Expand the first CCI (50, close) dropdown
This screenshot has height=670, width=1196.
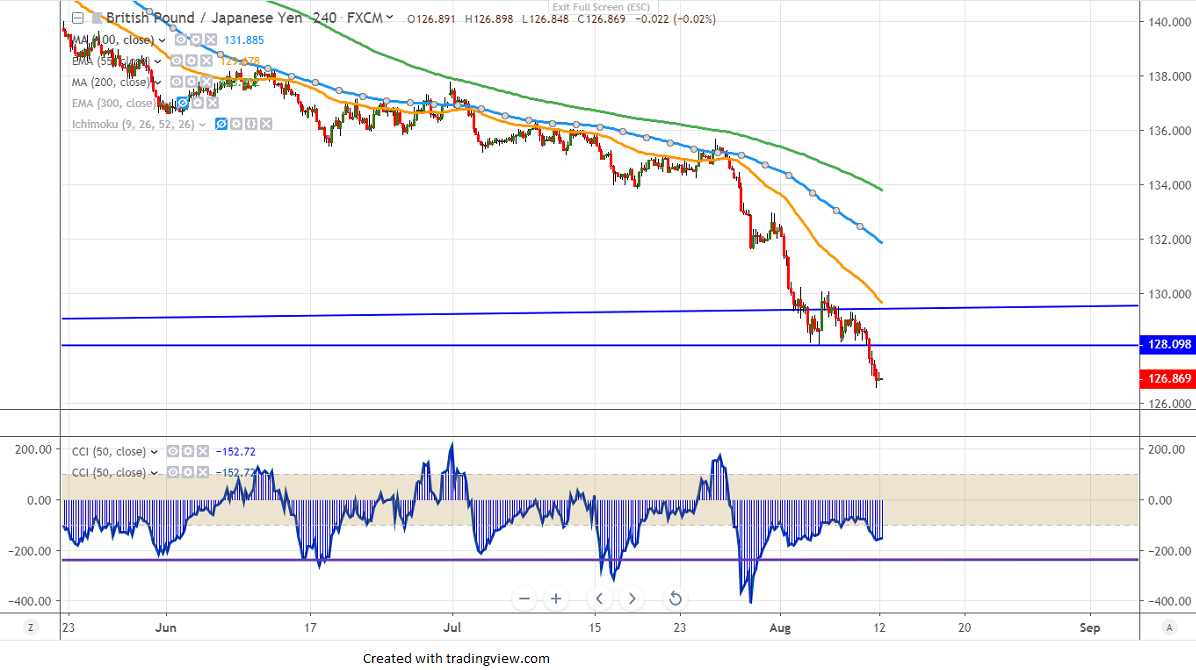click(154, 453)
